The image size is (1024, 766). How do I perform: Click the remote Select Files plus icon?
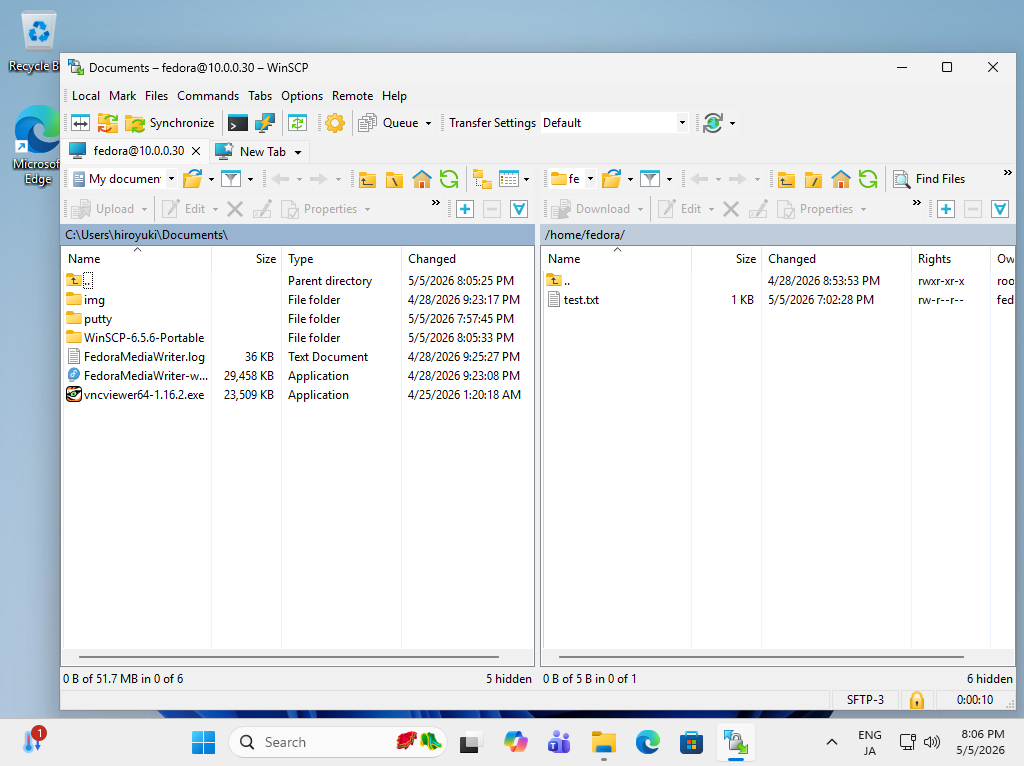946,209
